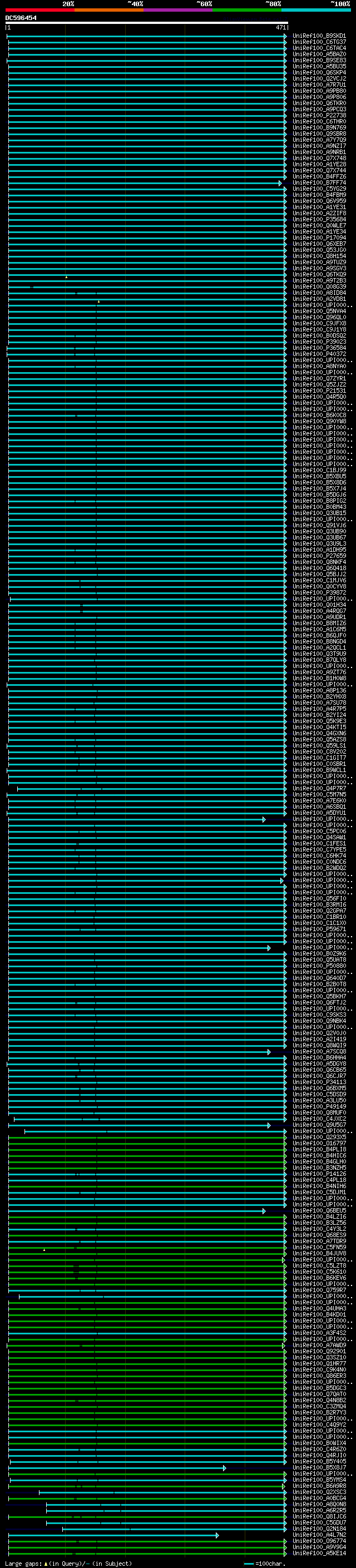
Task: Select label UniRef100_Q2VCJ2
Action: 319,78
